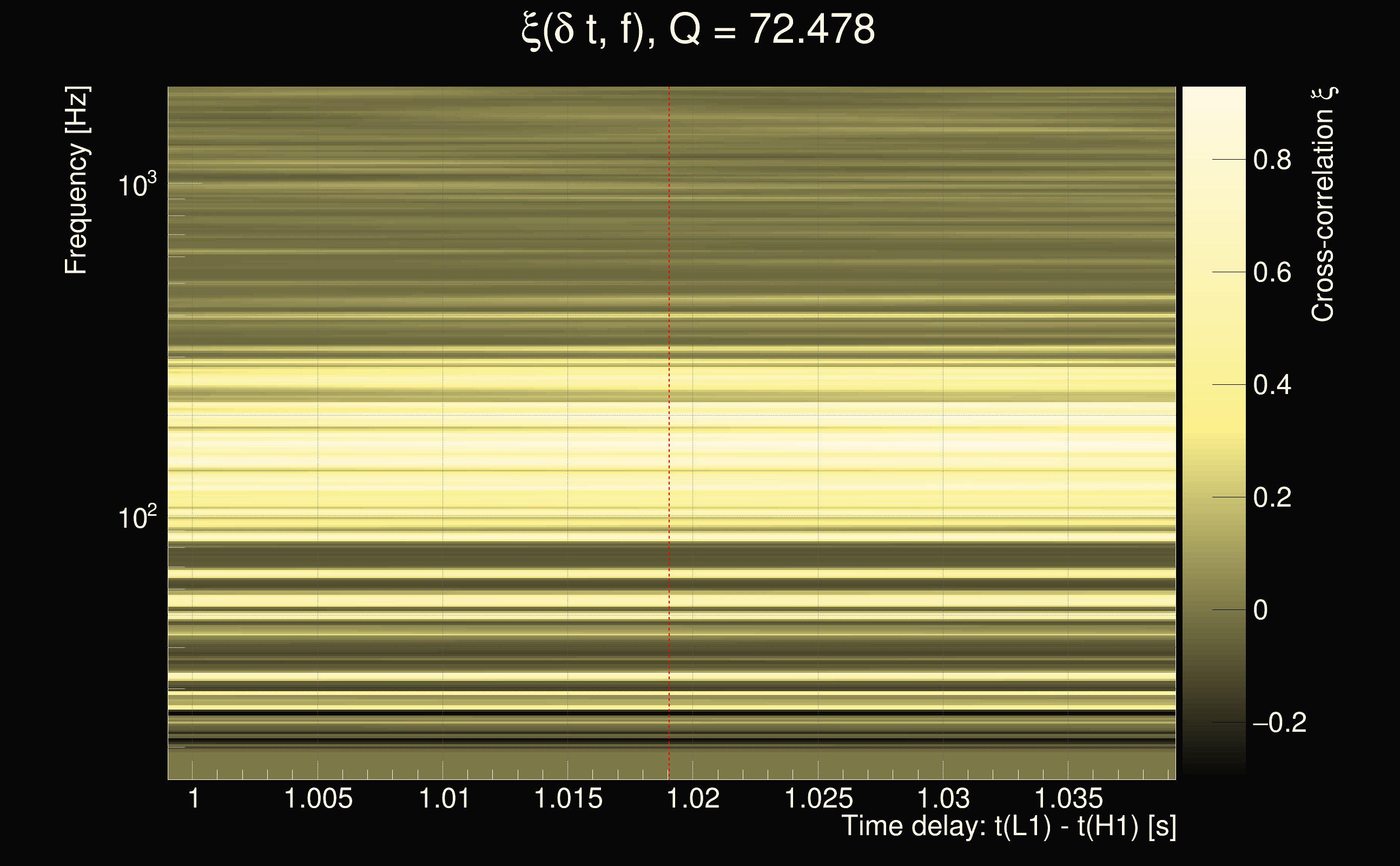Click the Frequency [Hz] axis label
The width and height of the screenshot is (1400, 866).
tap(76, 180)
